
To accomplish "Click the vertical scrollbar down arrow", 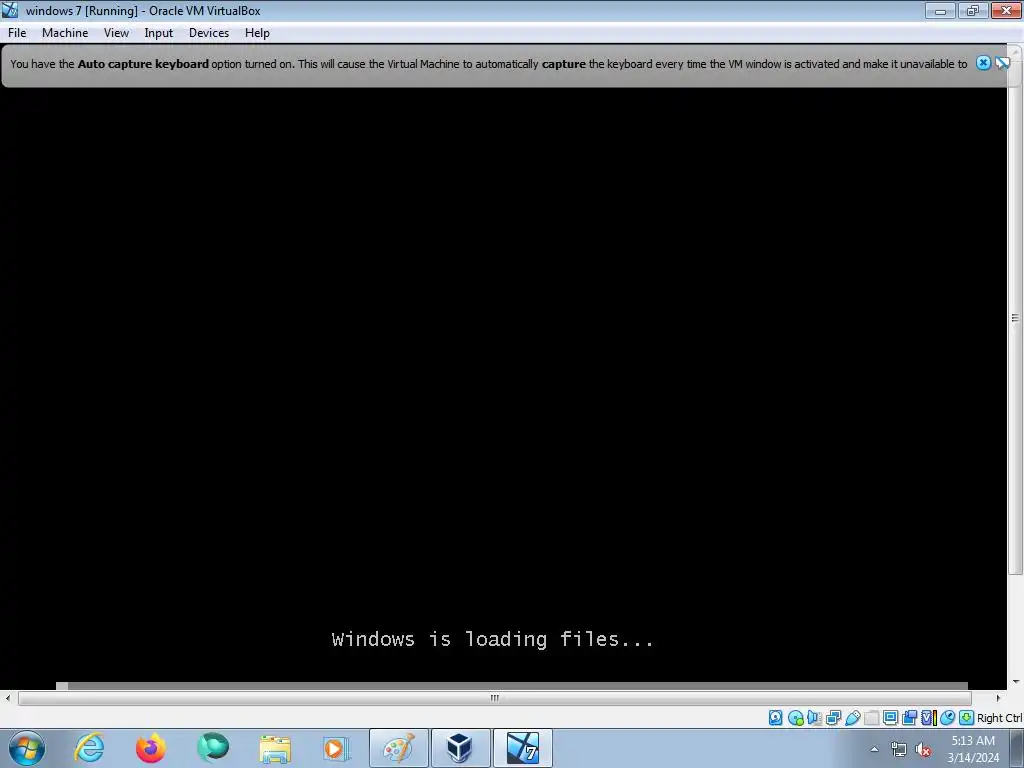I will tap(1015, 681).
